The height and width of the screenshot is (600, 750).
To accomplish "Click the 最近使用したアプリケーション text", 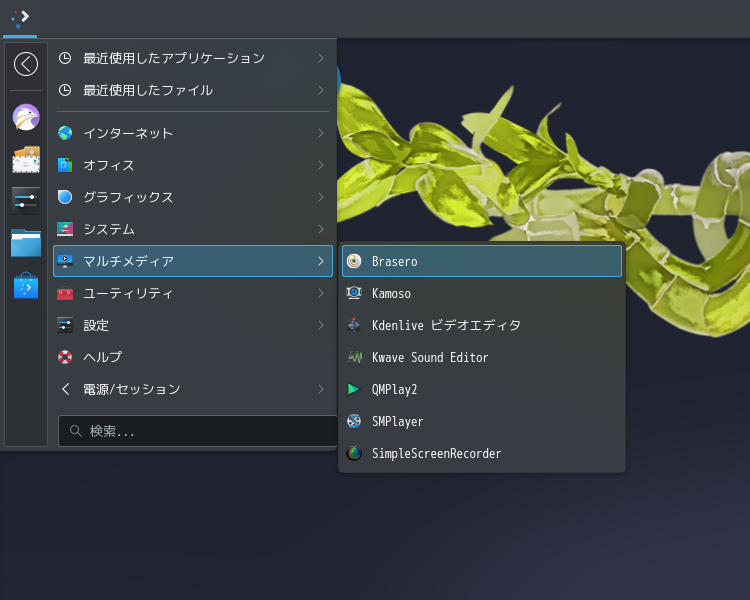I will (174, 58).
